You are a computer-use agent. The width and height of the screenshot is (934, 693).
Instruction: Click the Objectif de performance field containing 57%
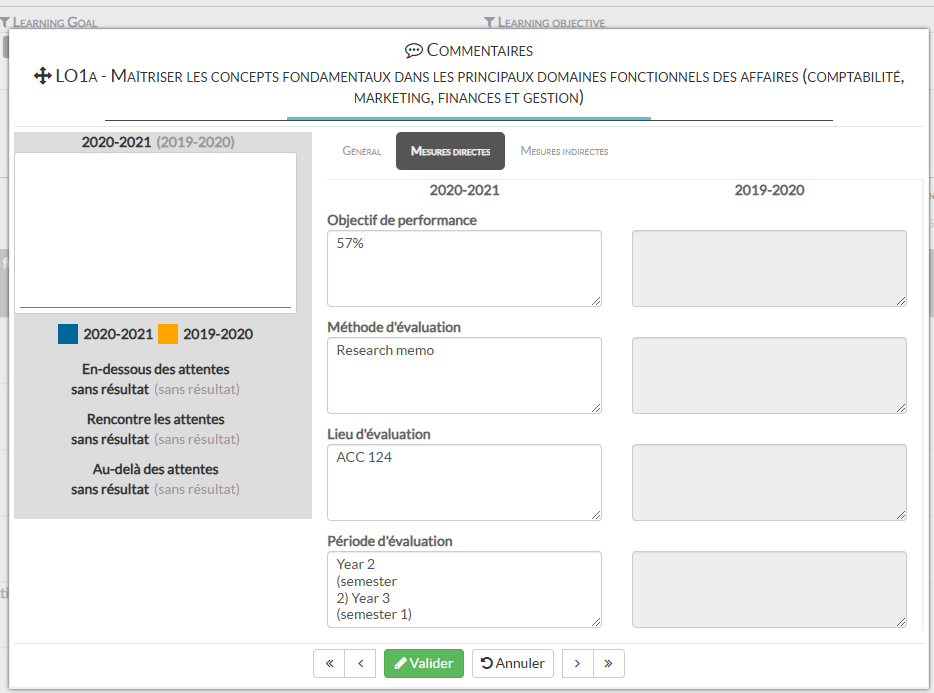coord(464,268)
